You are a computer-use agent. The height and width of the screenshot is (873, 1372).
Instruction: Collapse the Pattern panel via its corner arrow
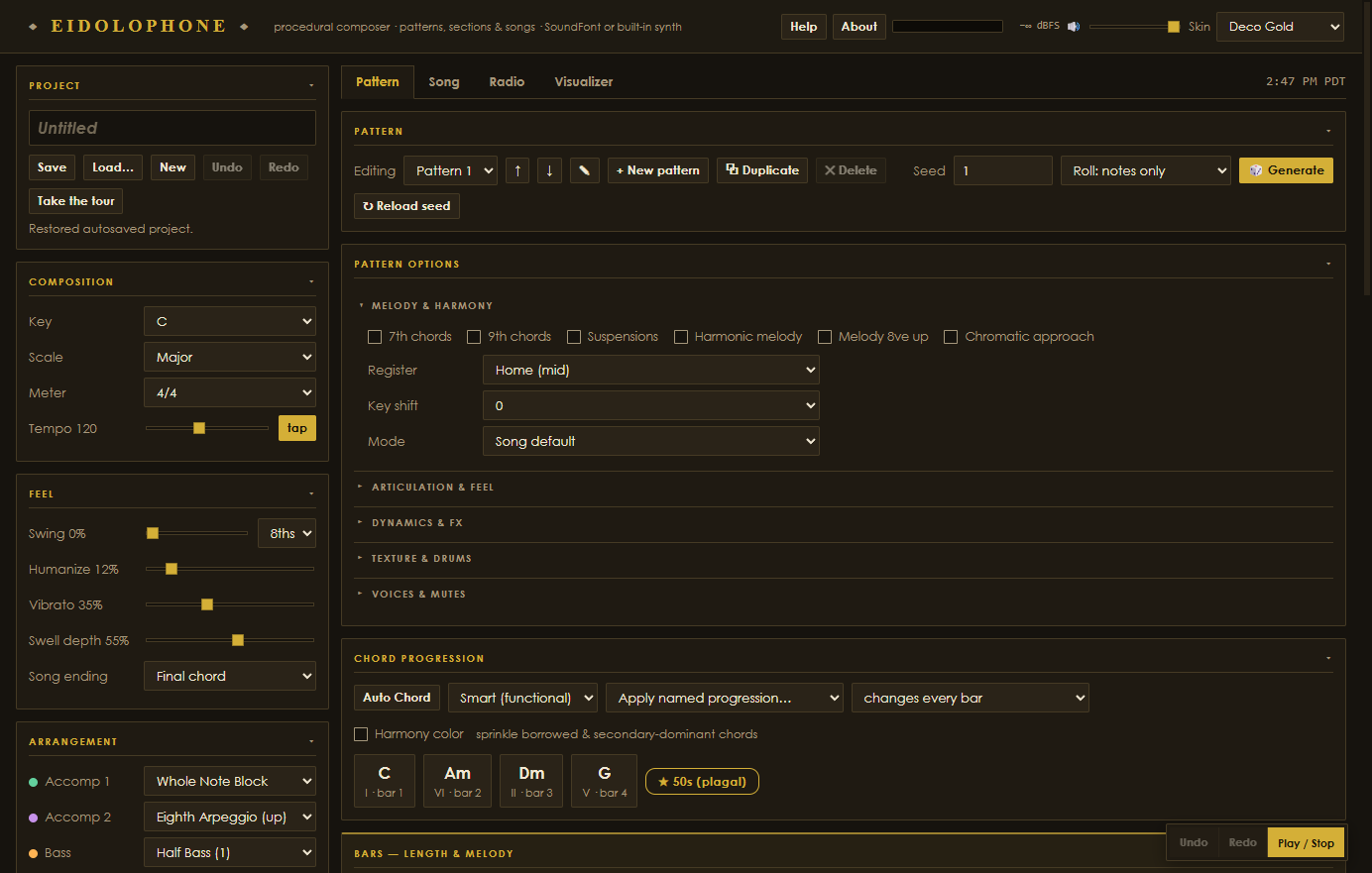coord(1328,131)
